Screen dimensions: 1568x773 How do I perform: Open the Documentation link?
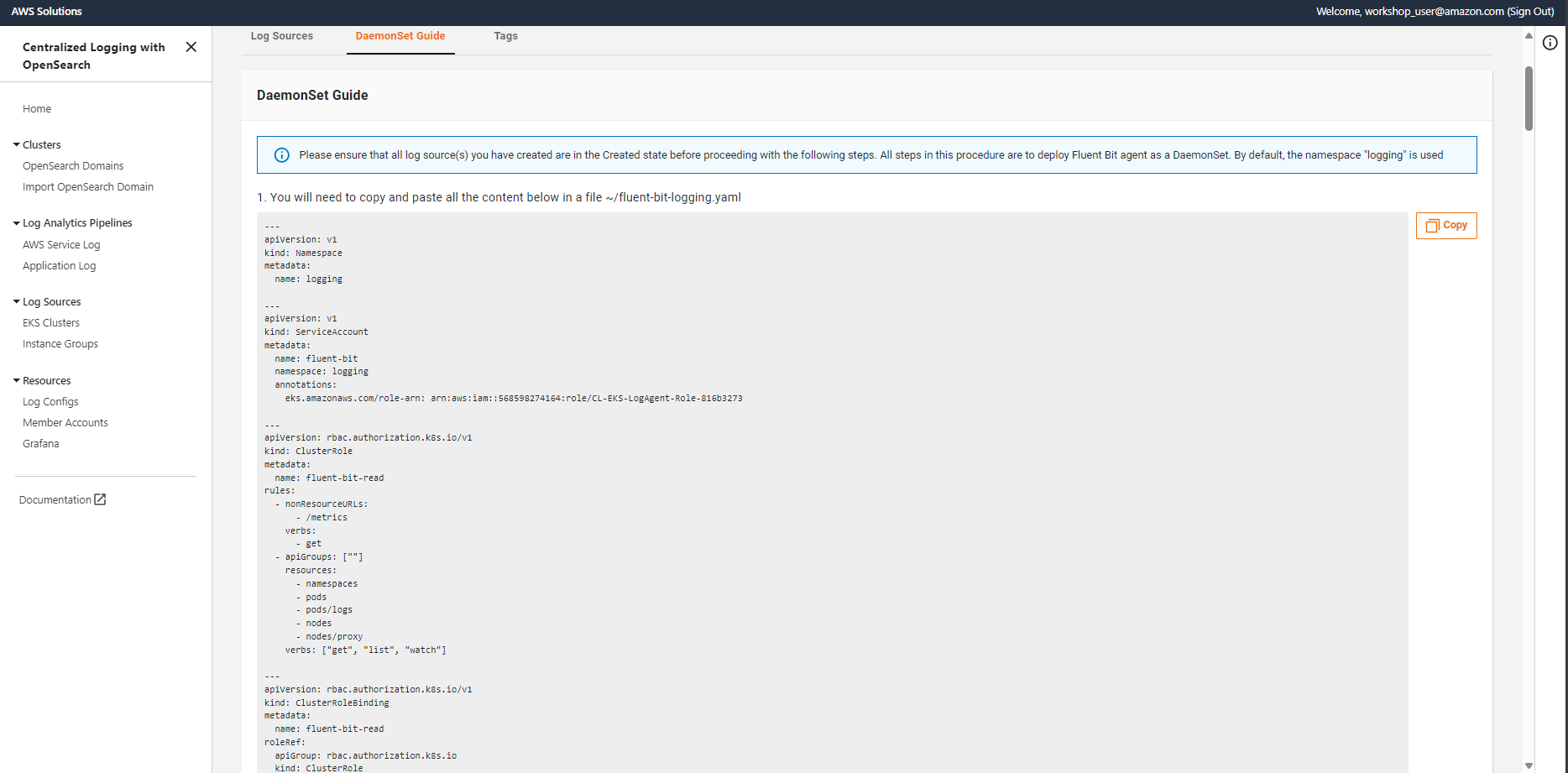(x=55, y=500)
